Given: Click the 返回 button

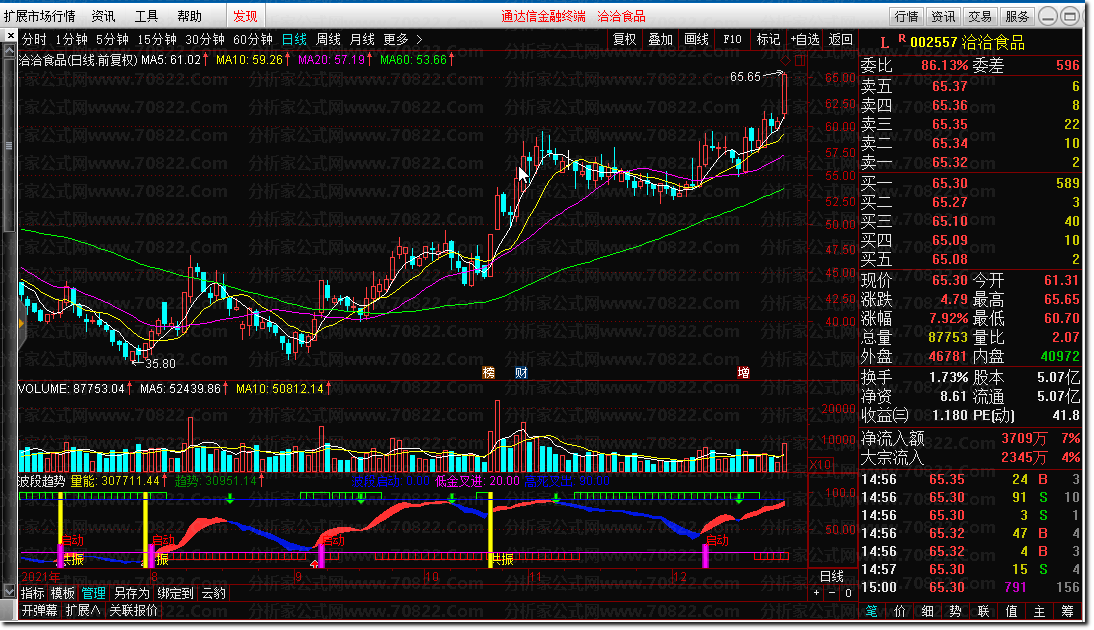Looking at the screenshot, I should click(841, 40).
